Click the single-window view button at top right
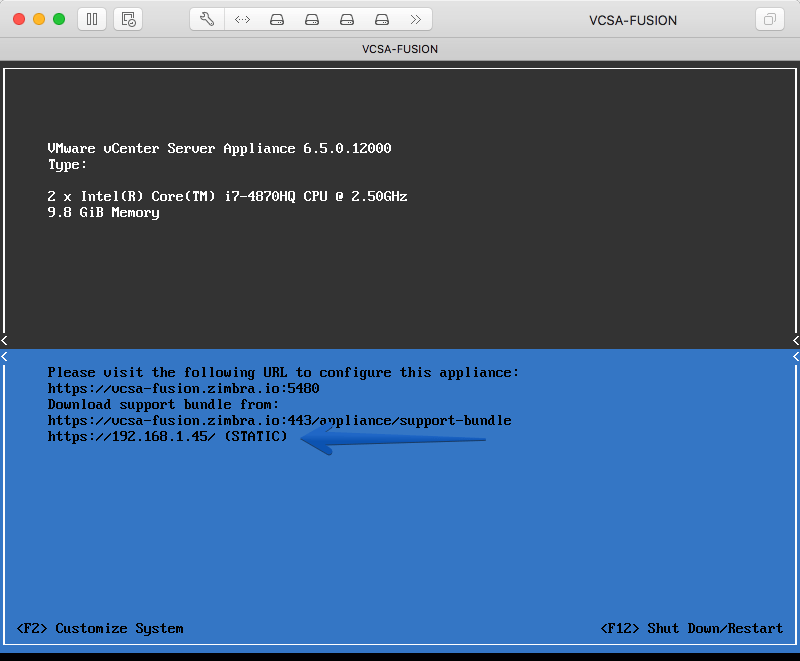 coord(769,19)
